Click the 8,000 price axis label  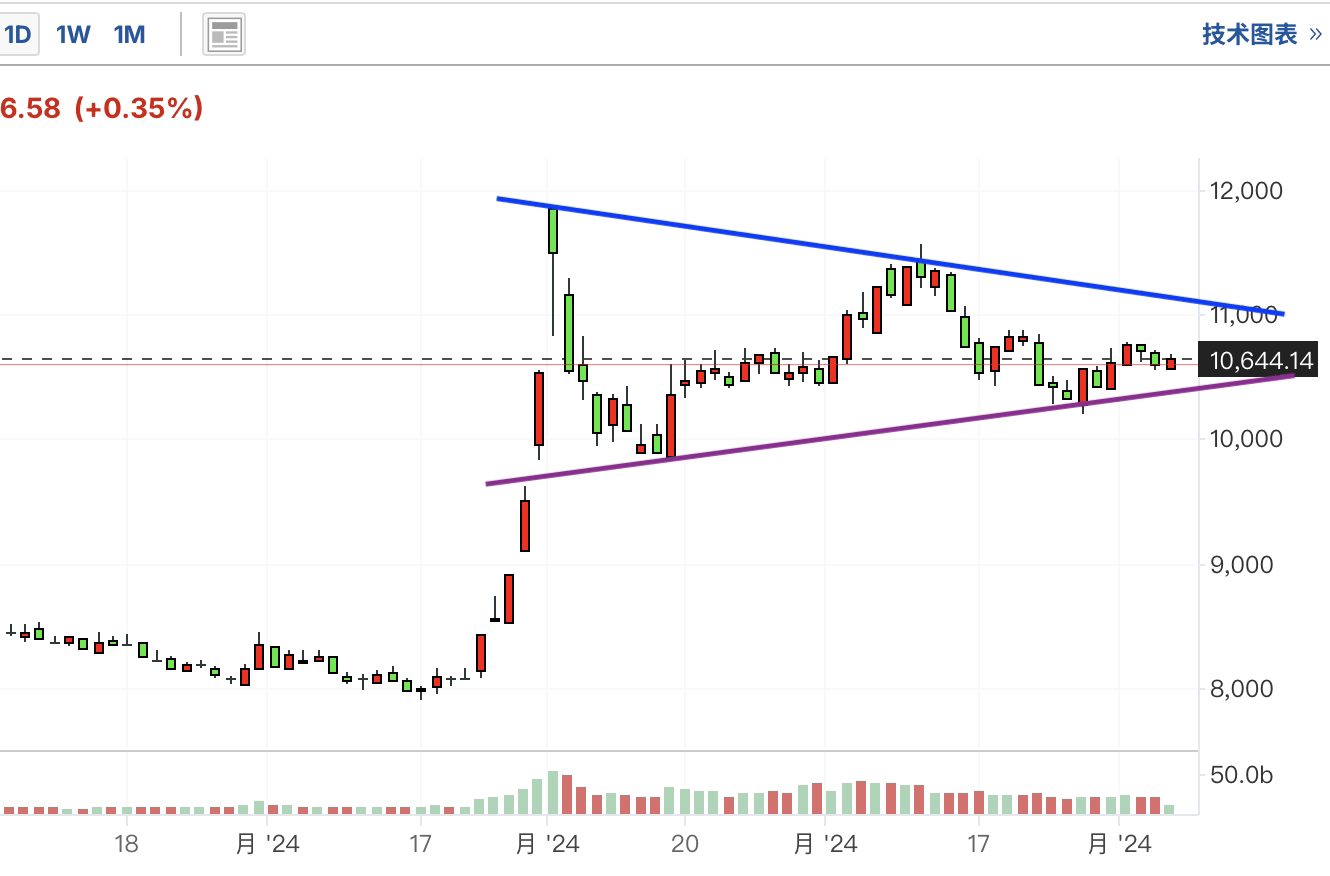pyautogui.click(x=1241, y=688)
